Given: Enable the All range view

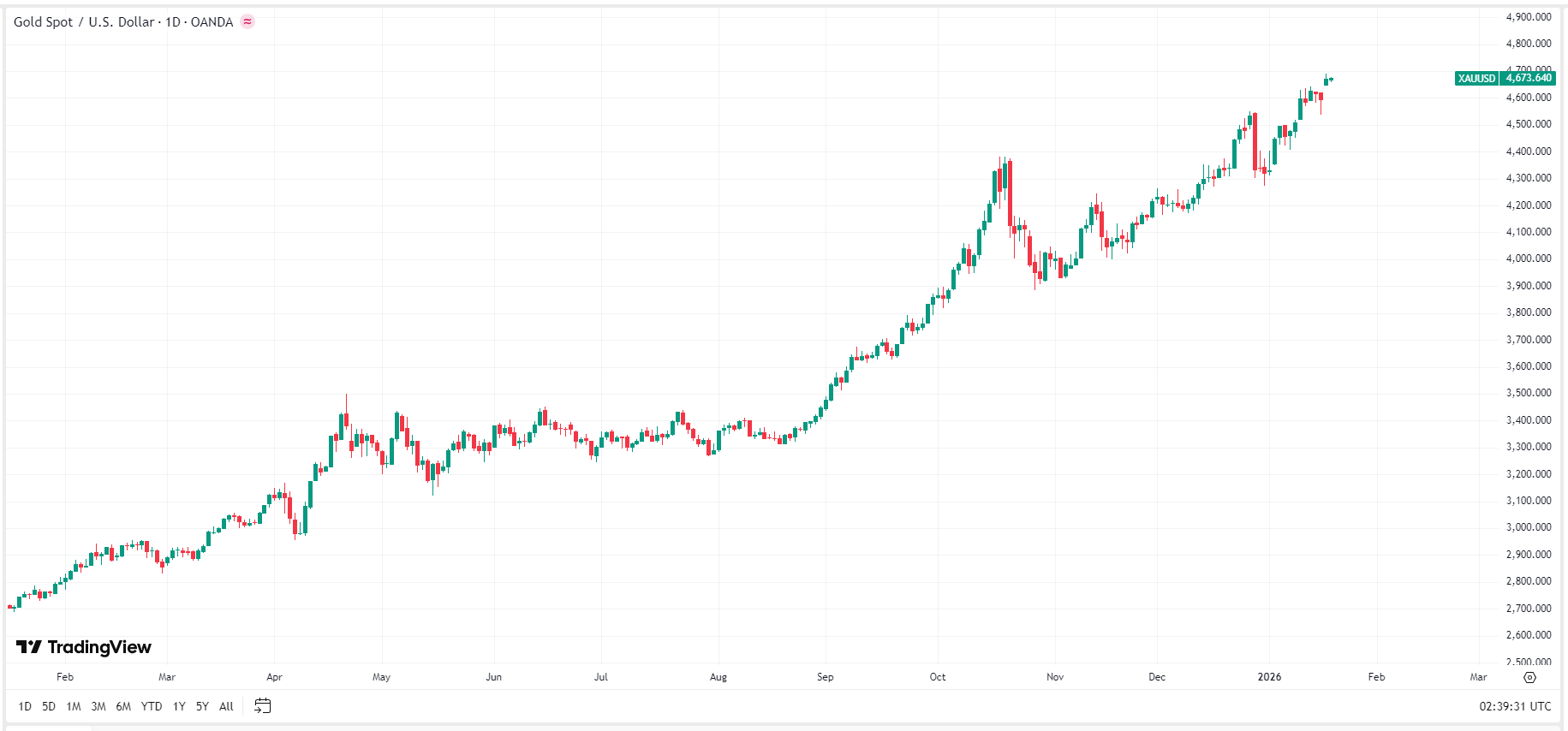Looking at the screenshot, I should click(x=225, y=706).
